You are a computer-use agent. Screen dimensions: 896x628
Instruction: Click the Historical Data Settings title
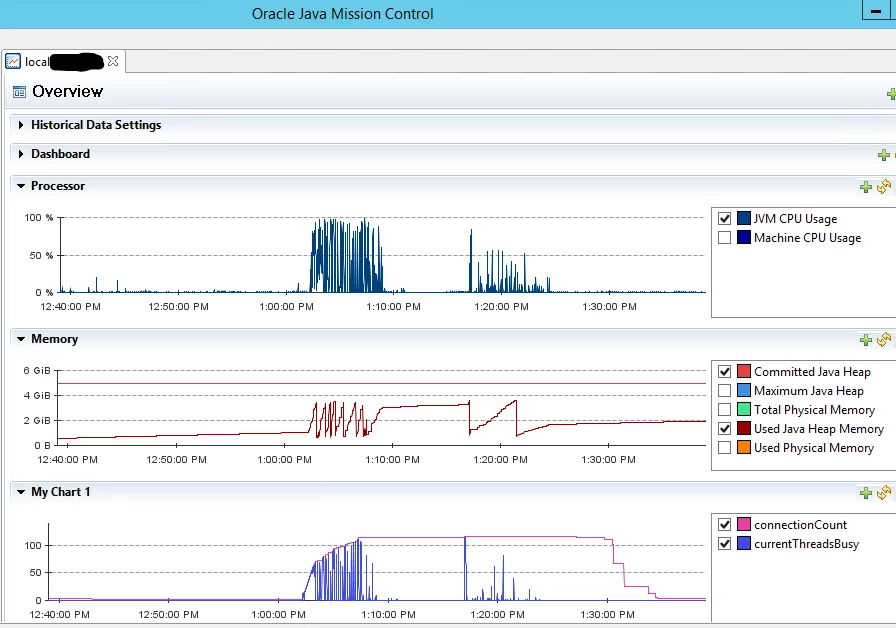click(96, 125)
